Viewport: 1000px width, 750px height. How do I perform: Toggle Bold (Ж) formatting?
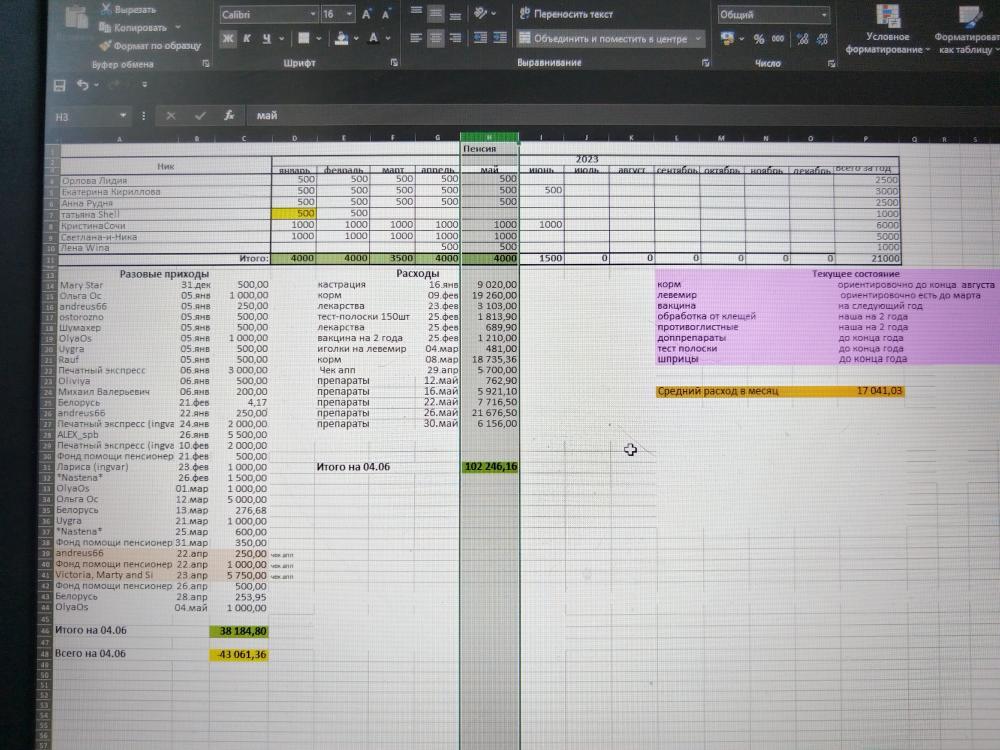pos(228,38)
